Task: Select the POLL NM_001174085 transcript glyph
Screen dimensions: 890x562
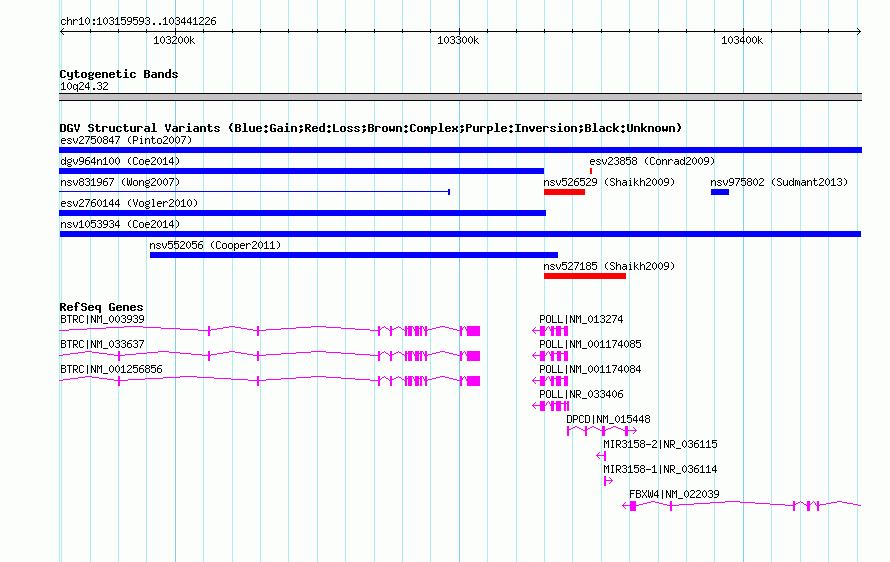Action: (x=550, y=355)
